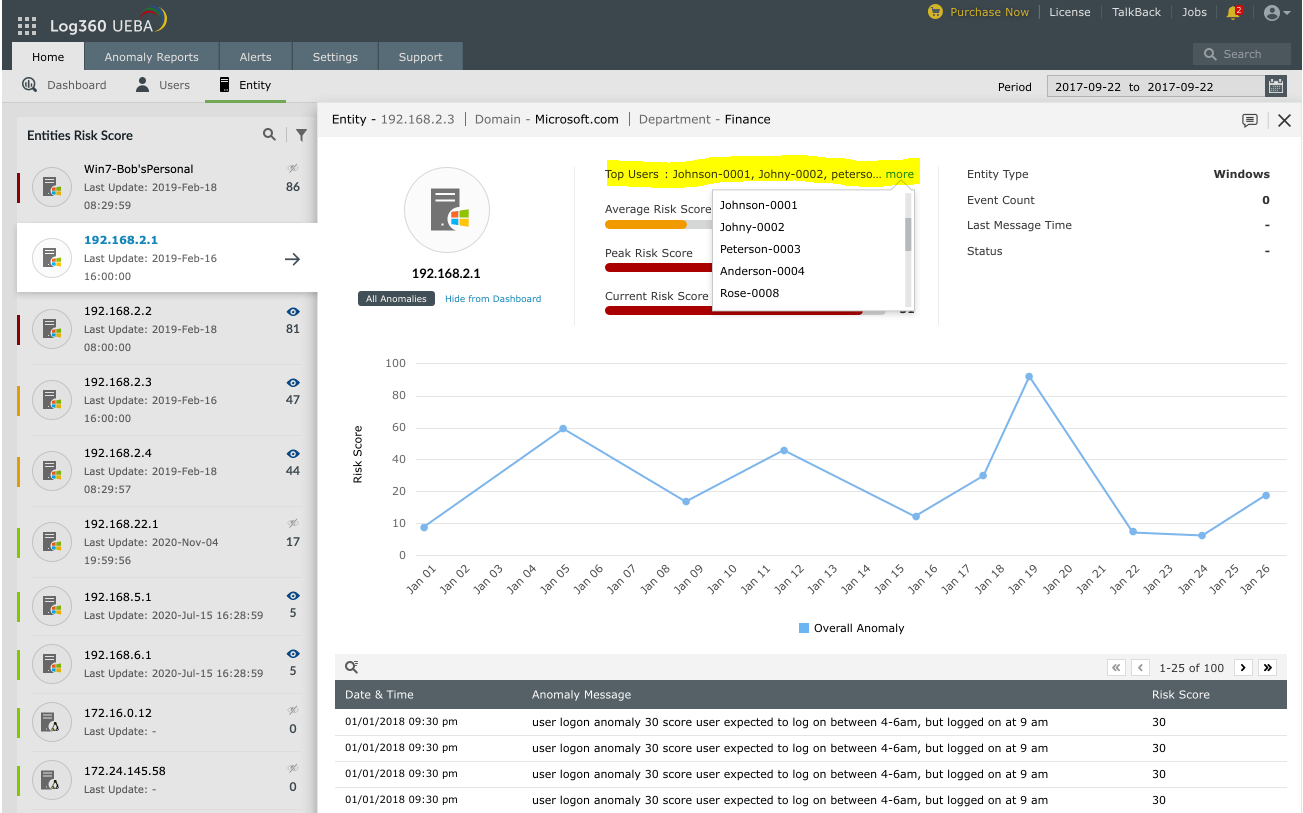
Task: Search entities using the magnifier icon
Action: (269, 134)
